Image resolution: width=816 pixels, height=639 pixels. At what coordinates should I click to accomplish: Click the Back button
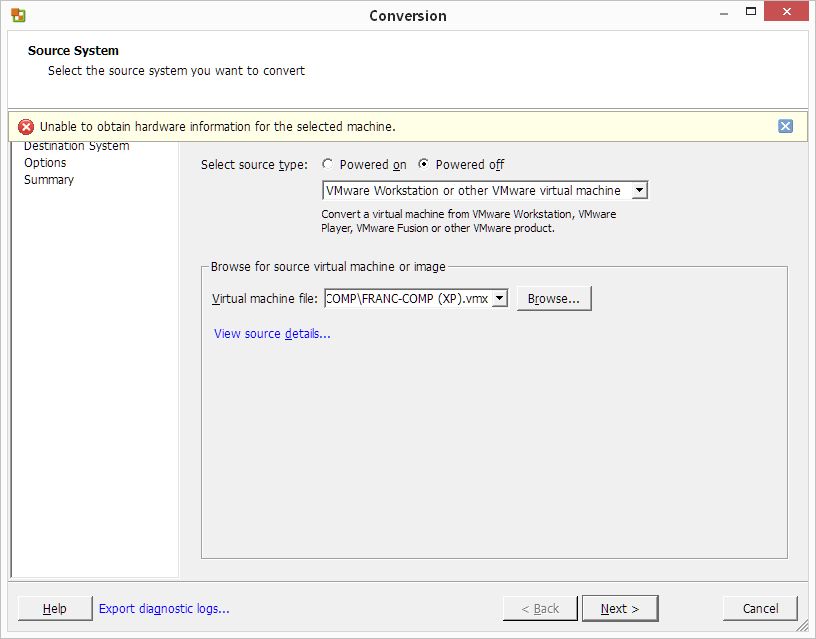tap(540, 608)
